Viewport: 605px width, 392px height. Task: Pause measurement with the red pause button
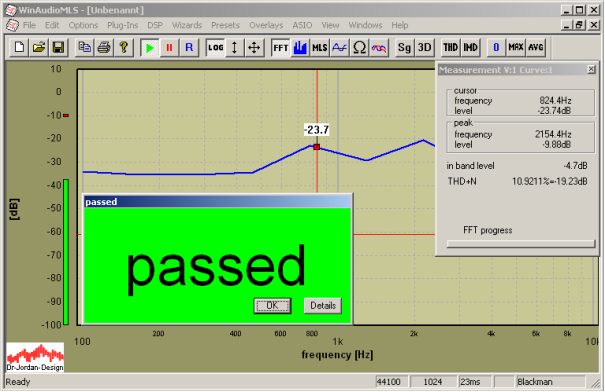point(169,47)
